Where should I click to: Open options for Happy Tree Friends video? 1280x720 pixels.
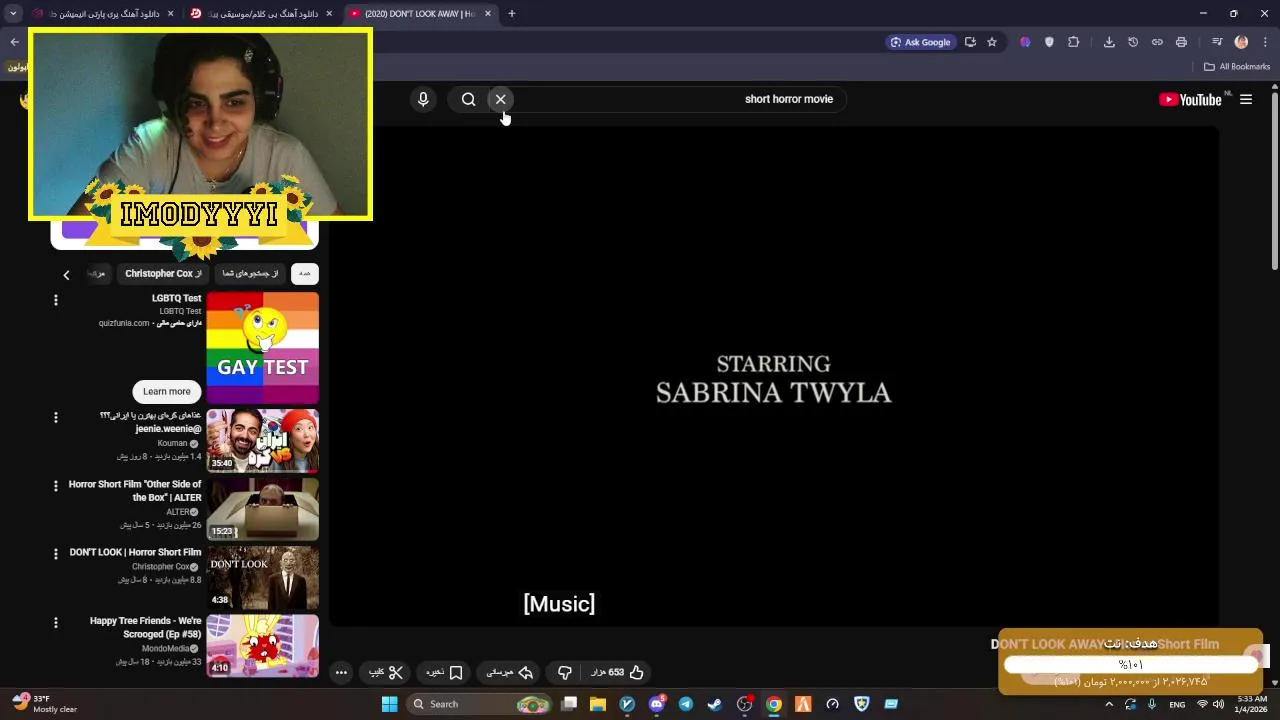pos(56,622)
